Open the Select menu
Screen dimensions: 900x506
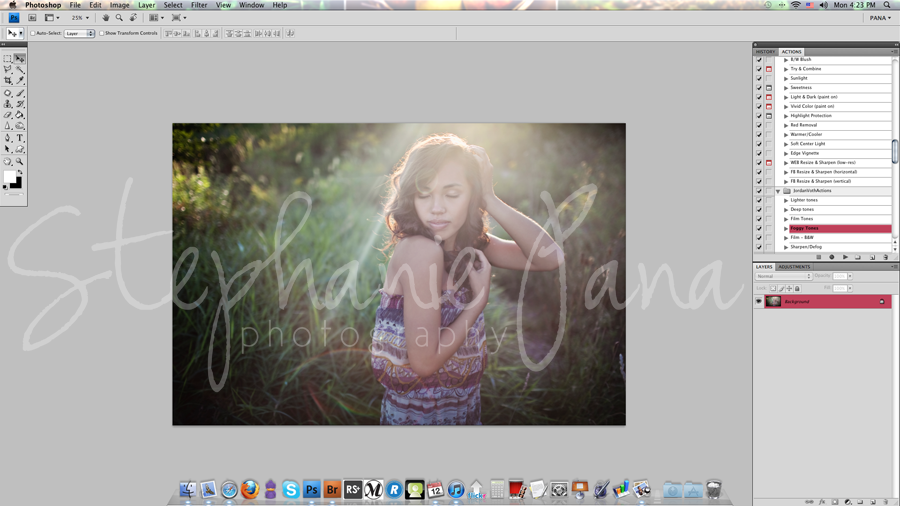173,5
